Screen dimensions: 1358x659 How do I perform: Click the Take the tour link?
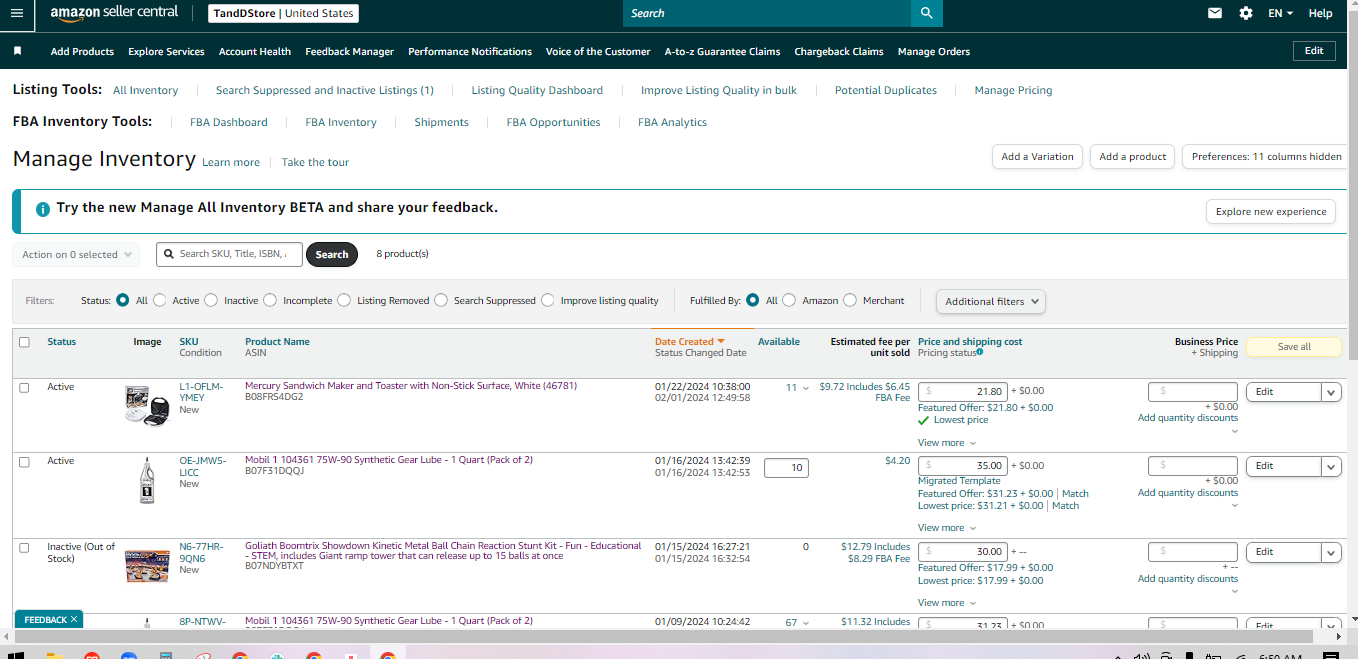click(x=315, y=162)
